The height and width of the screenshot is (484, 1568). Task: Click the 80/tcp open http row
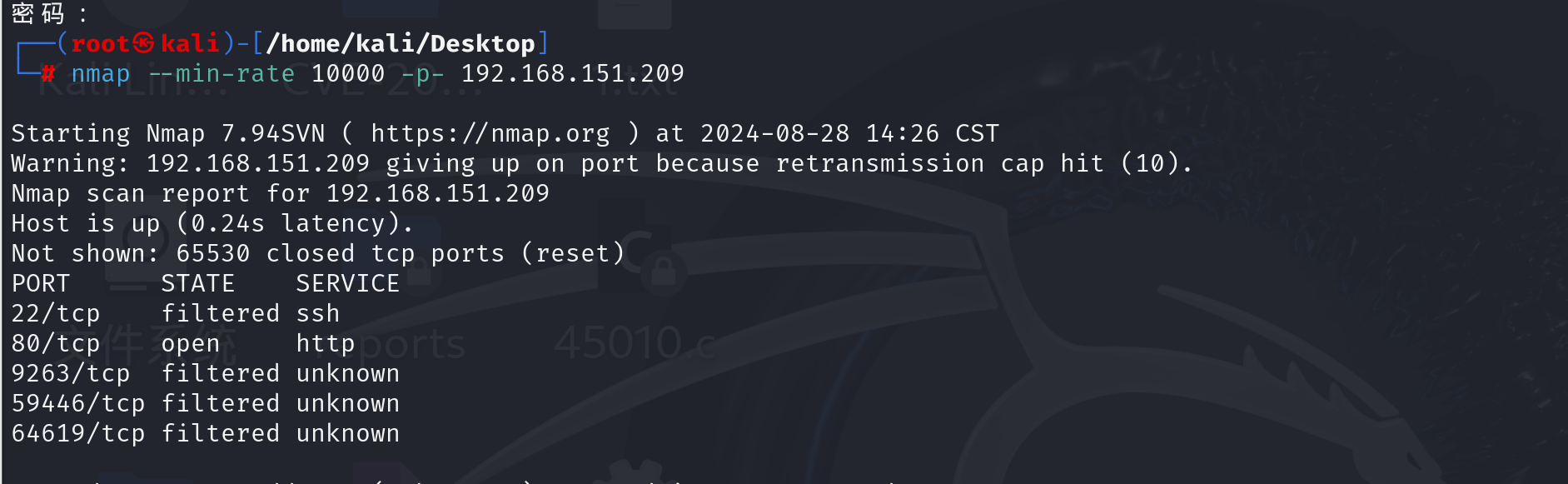(183, 343)
